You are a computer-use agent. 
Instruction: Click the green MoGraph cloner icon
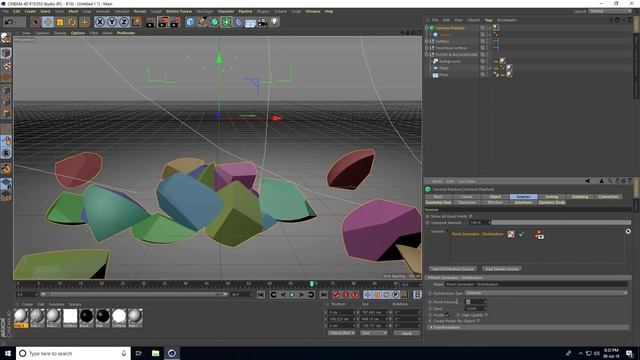[x=227, y=22]
